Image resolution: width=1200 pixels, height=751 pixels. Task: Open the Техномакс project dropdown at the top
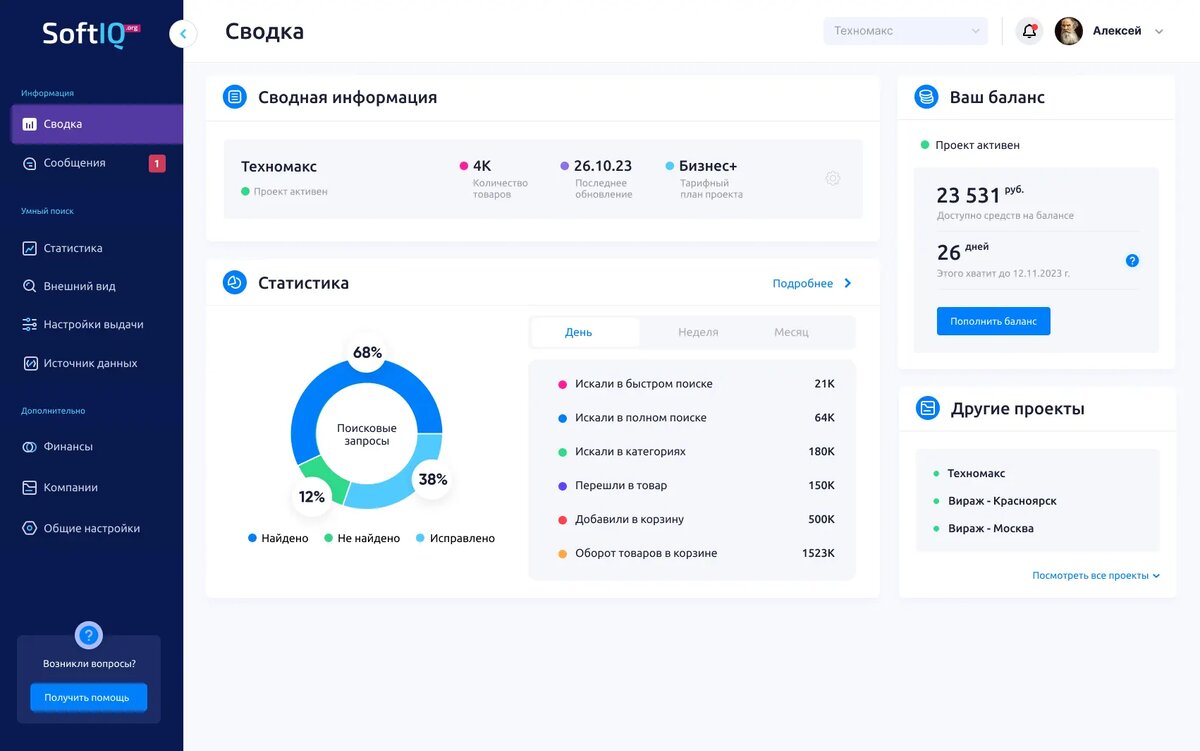tap(905, 31)
